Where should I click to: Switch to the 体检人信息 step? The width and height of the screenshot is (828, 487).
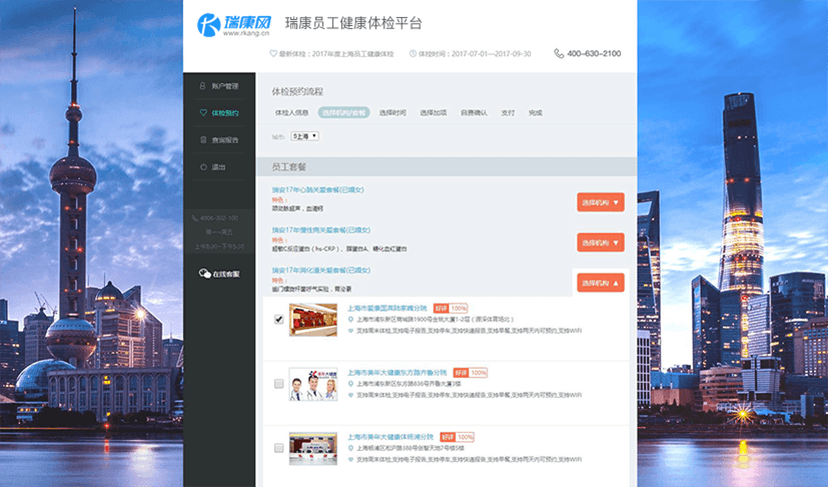pyautogui.click(x=291, y=113)
